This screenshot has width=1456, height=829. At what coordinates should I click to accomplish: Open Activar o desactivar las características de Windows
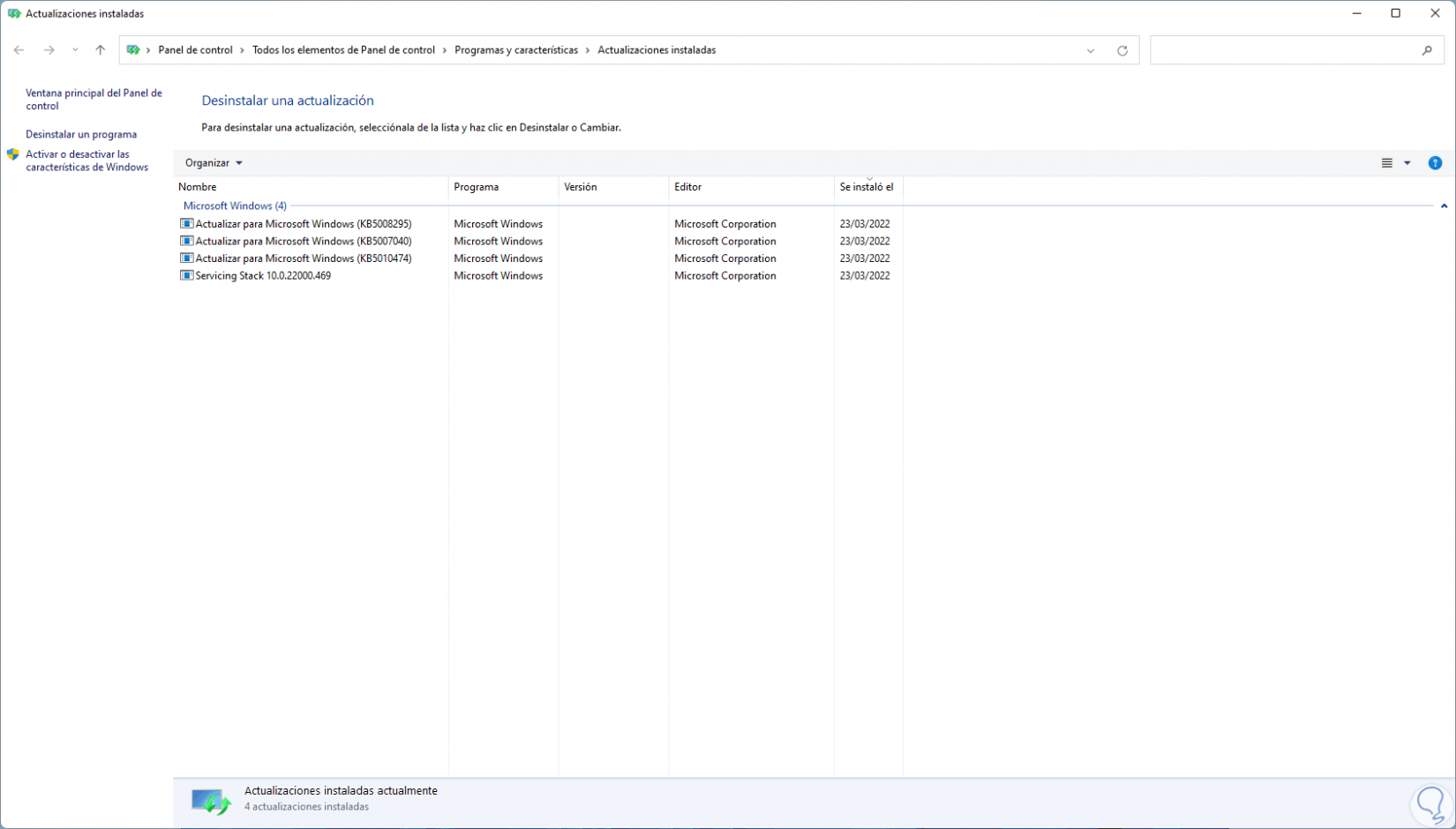(86, 161)
